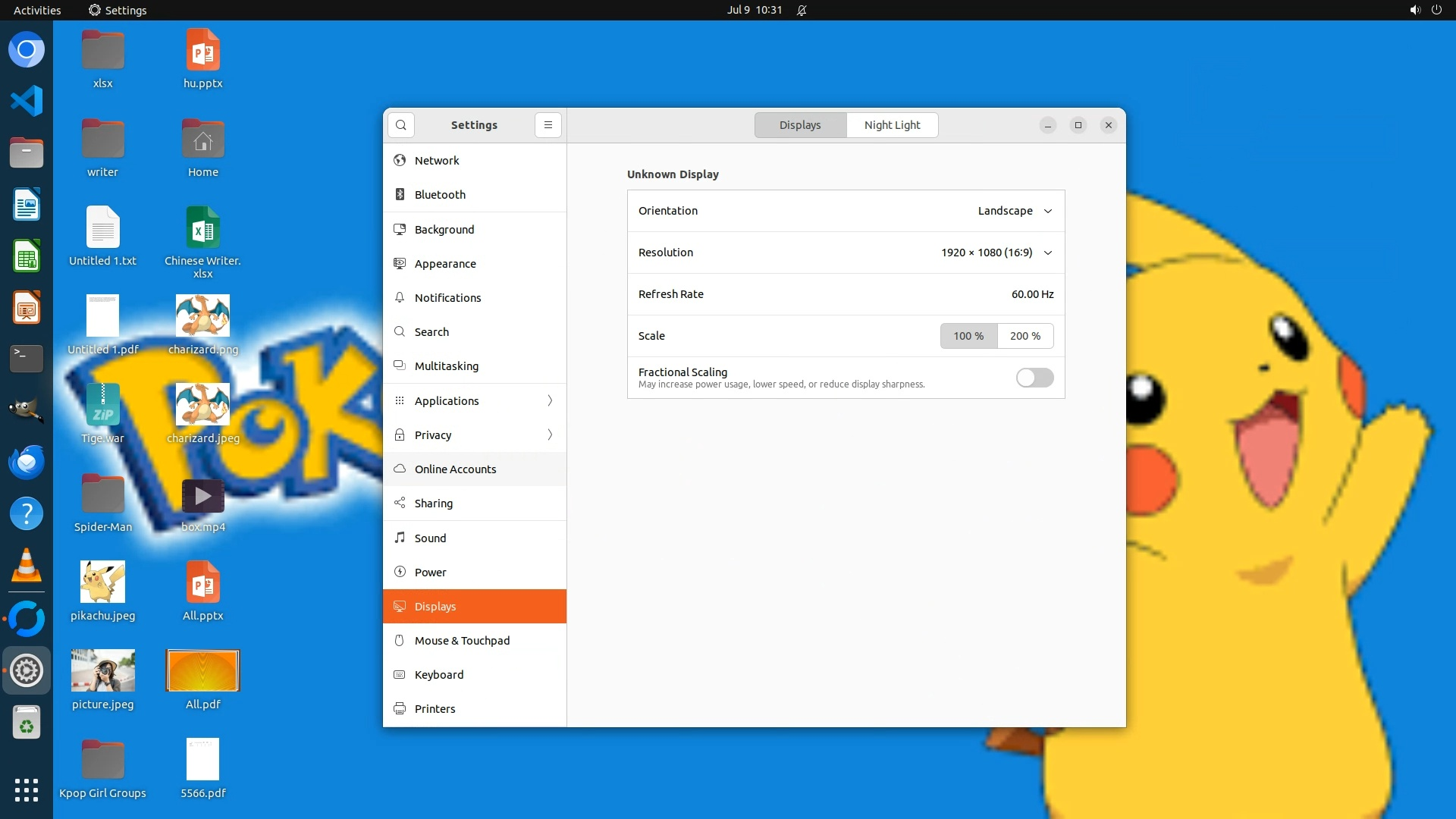Click the volume icon in top bar

click(1414, 10)
